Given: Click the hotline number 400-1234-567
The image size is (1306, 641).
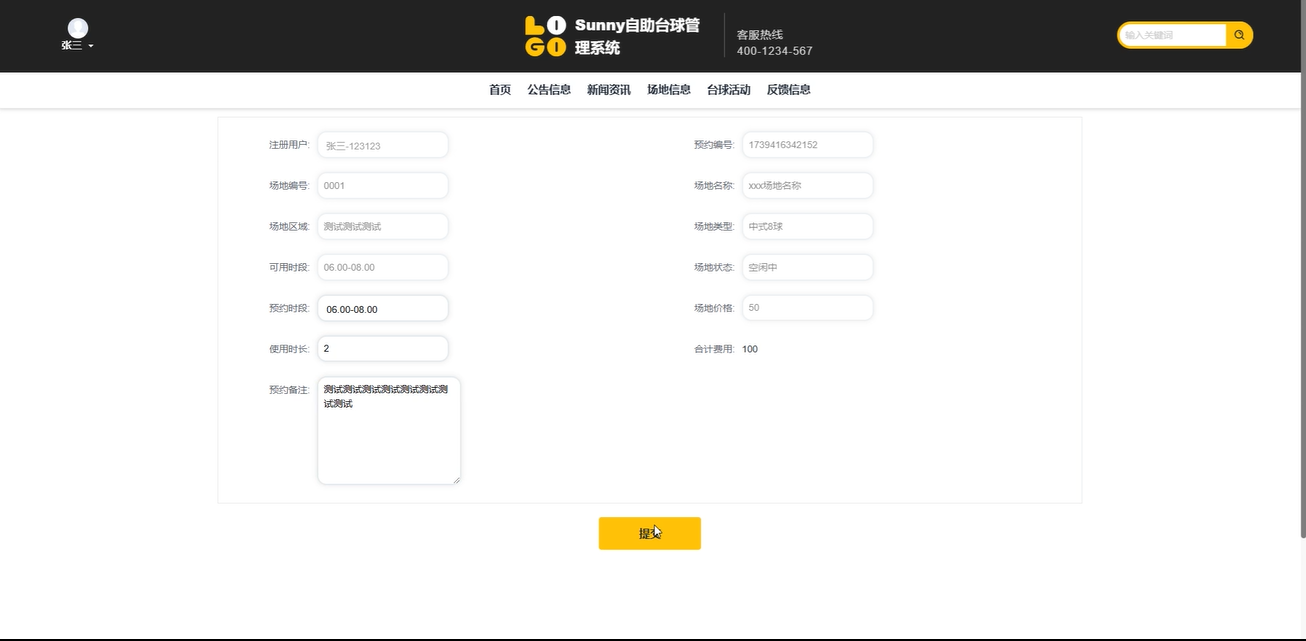Looking at the screenshot, I should [775, 51].
